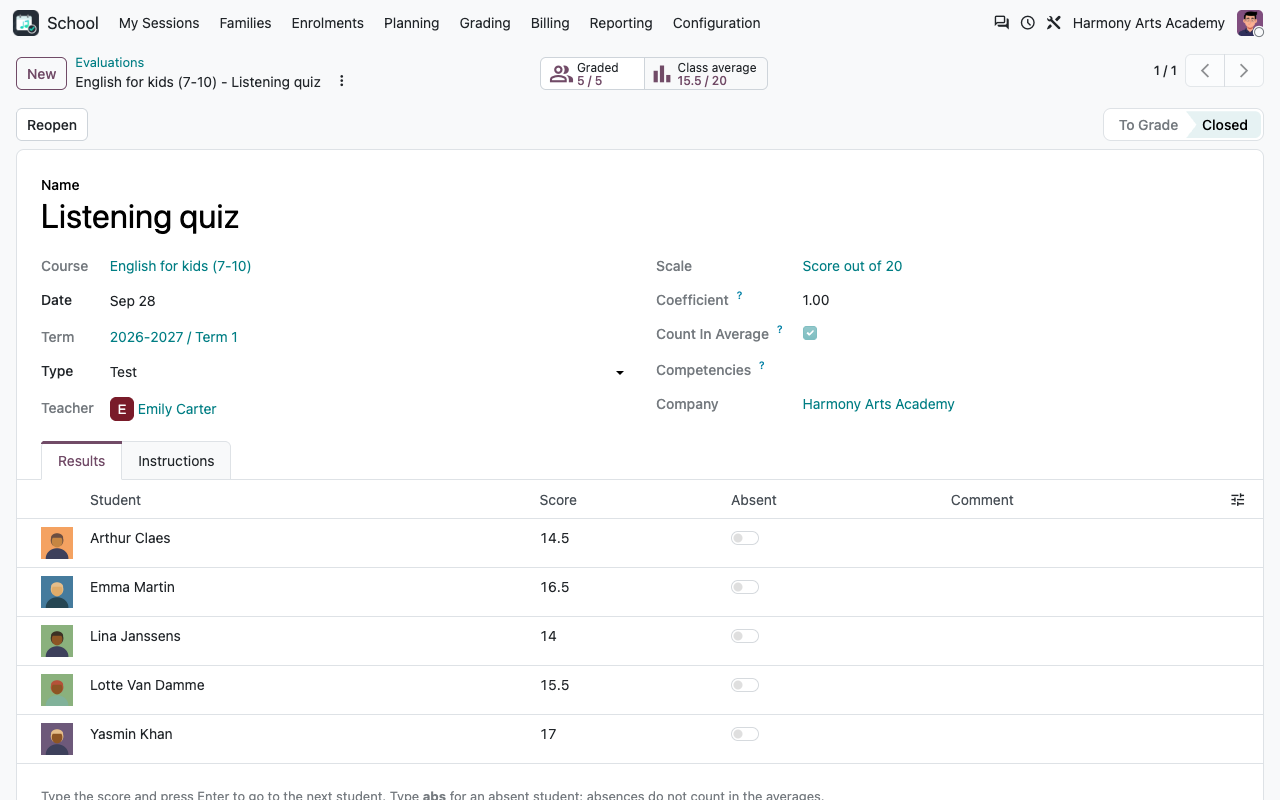Image resolution: width=1280 pixels, height=800 pixels.
Task: Click Lotte Van Damme's avatar picture
Action: [57, 690]
